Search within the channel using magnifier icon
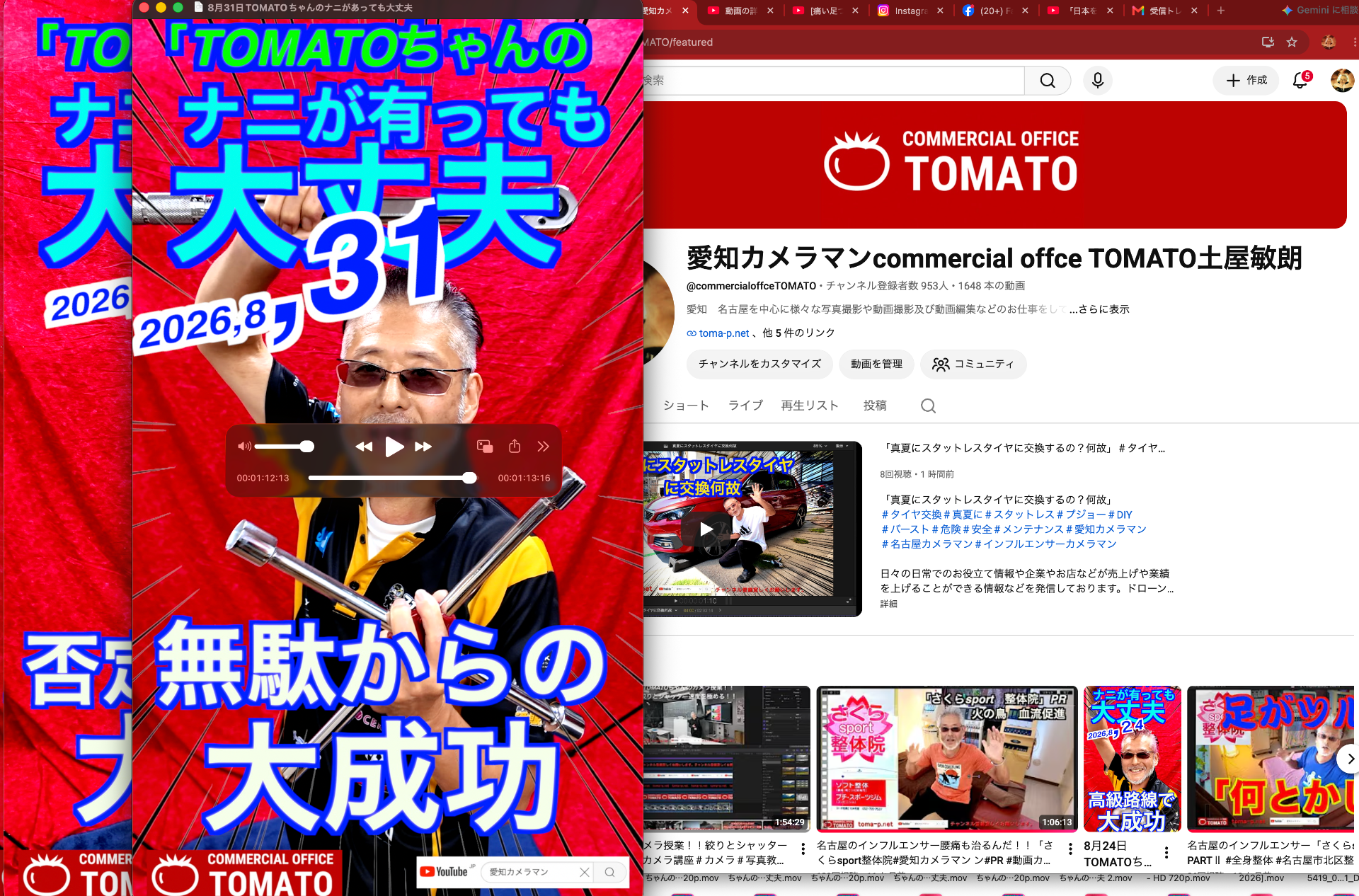1359x896 pixels. click(928, 406)
